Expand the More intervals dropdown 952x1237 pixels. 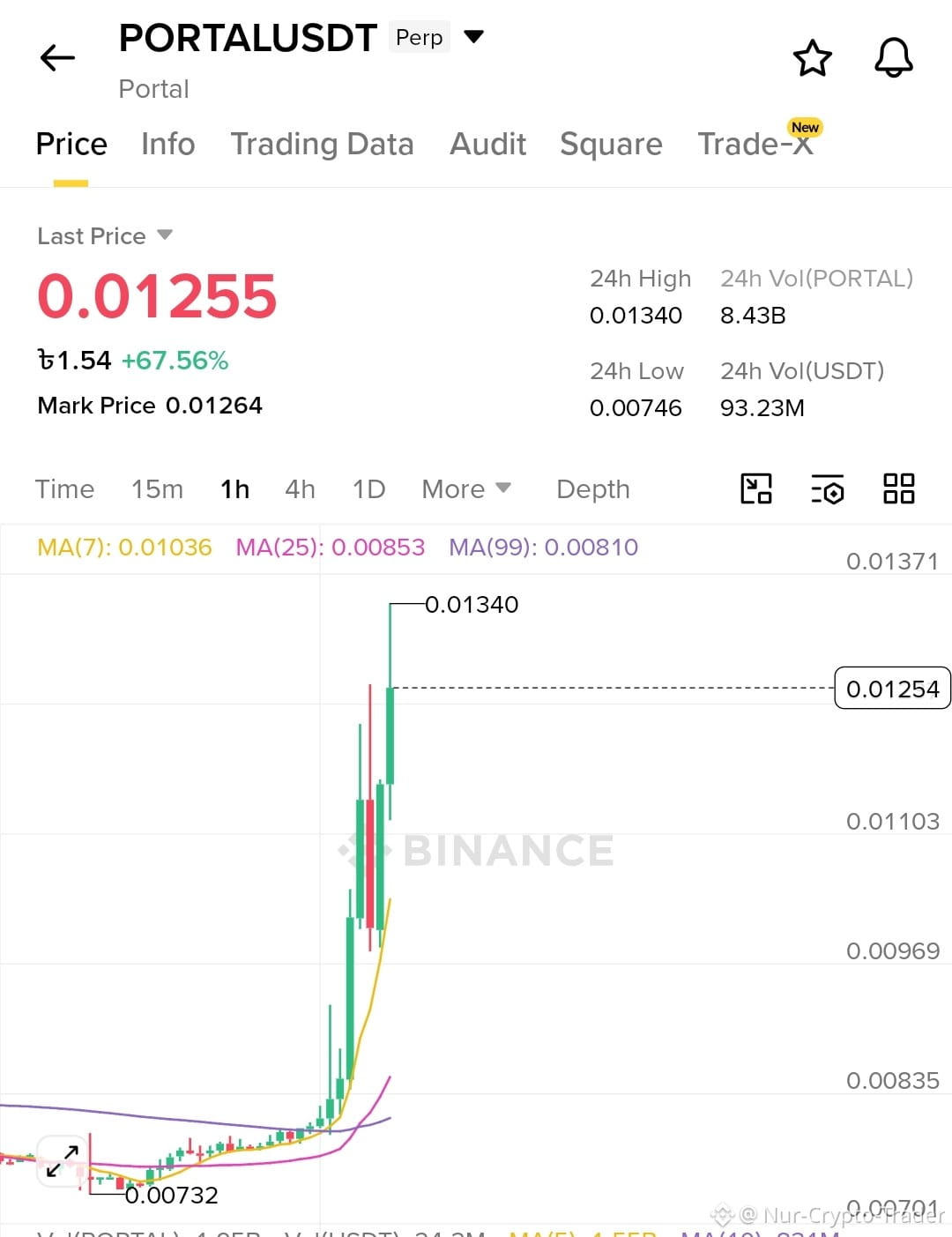coord(466,489)
